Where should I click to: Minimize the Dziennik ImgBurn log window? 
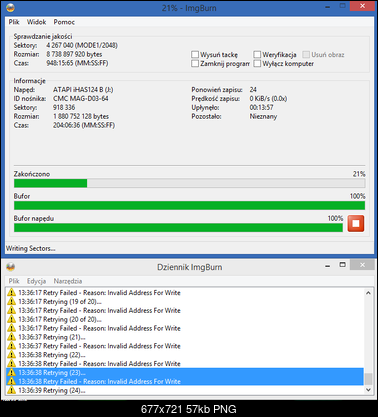328,266
